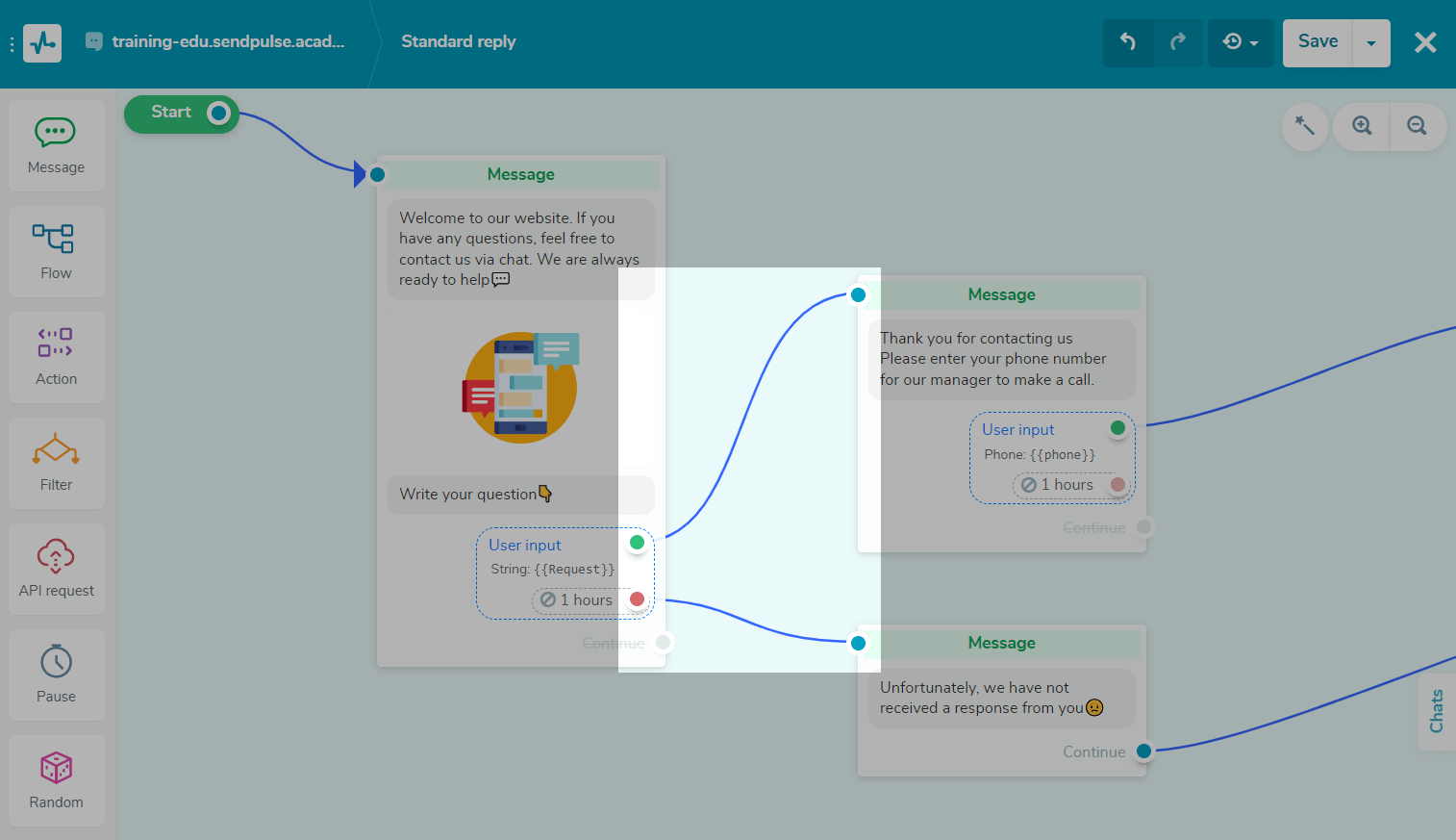Open the Chats panel tab on right
The image size is (1456, 840).
(x=1436, y=712)
